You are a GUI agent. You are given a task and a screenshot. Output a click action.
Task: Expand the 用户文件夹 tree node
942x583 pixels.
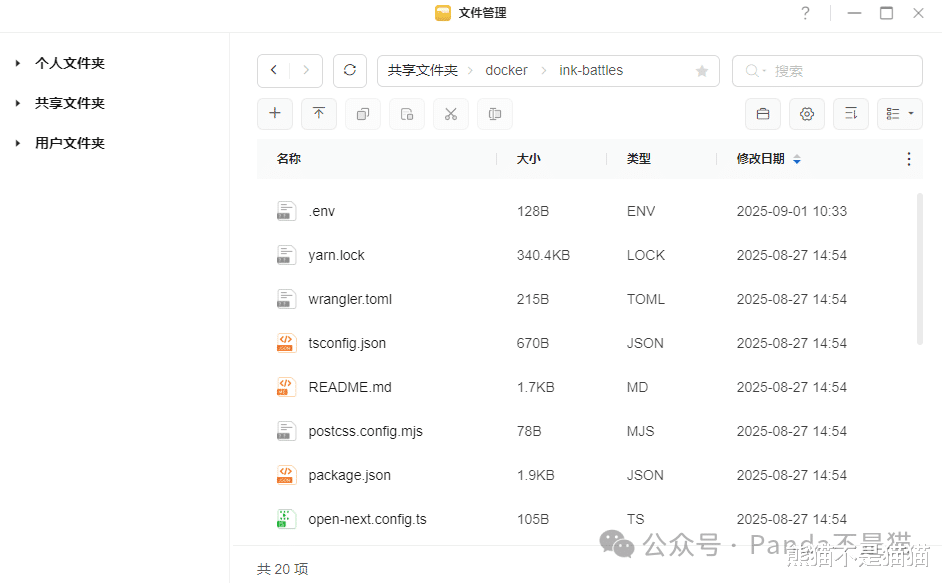(18, 143)
